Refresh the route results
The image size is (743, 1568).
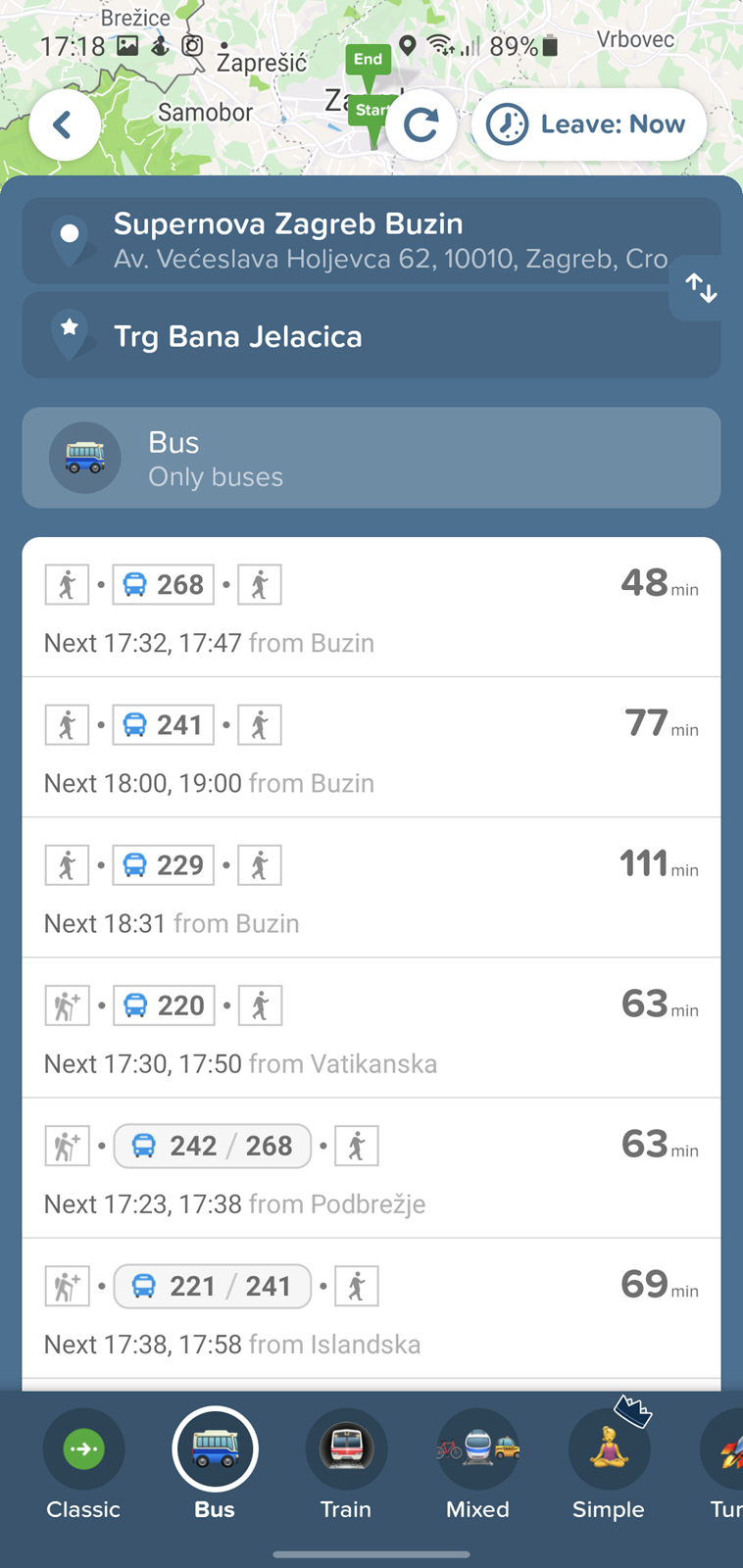pyautogui.click(x=421, y=124)
